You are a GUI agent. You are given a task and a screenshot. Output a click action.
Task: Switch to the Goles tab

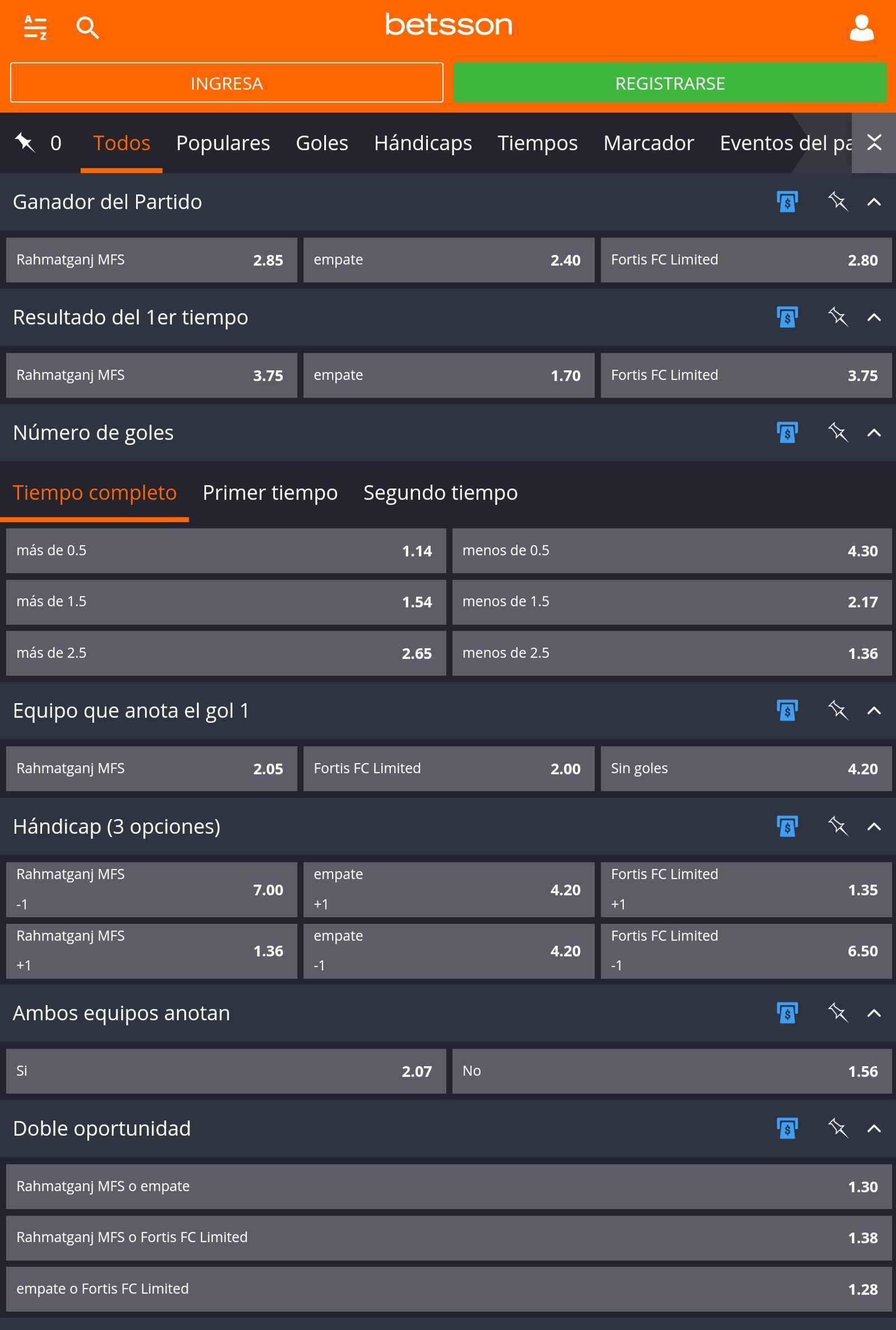(x=321, y=143)
